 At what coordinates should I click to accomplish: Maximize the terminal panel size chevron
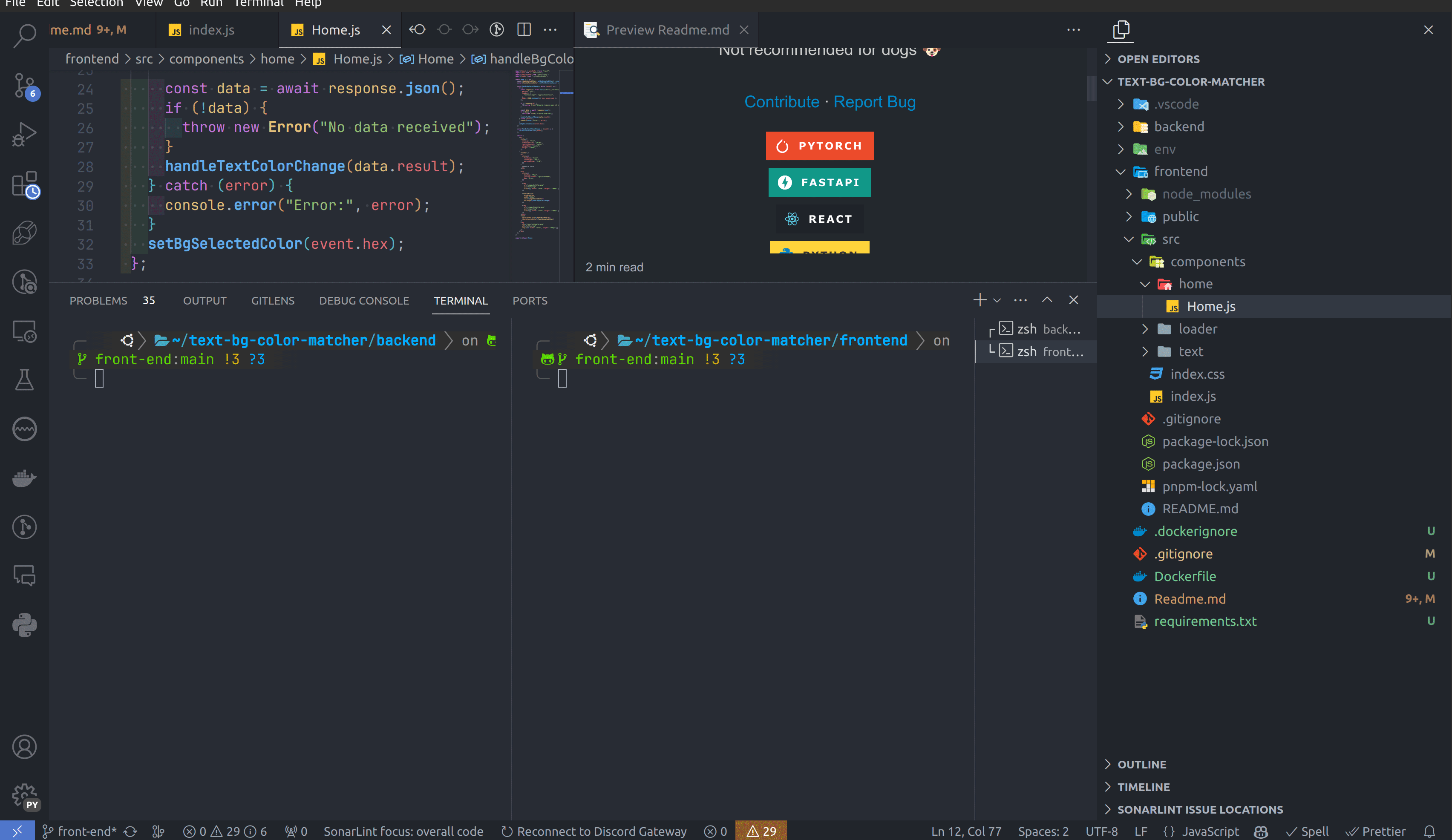click(1047, 300)
